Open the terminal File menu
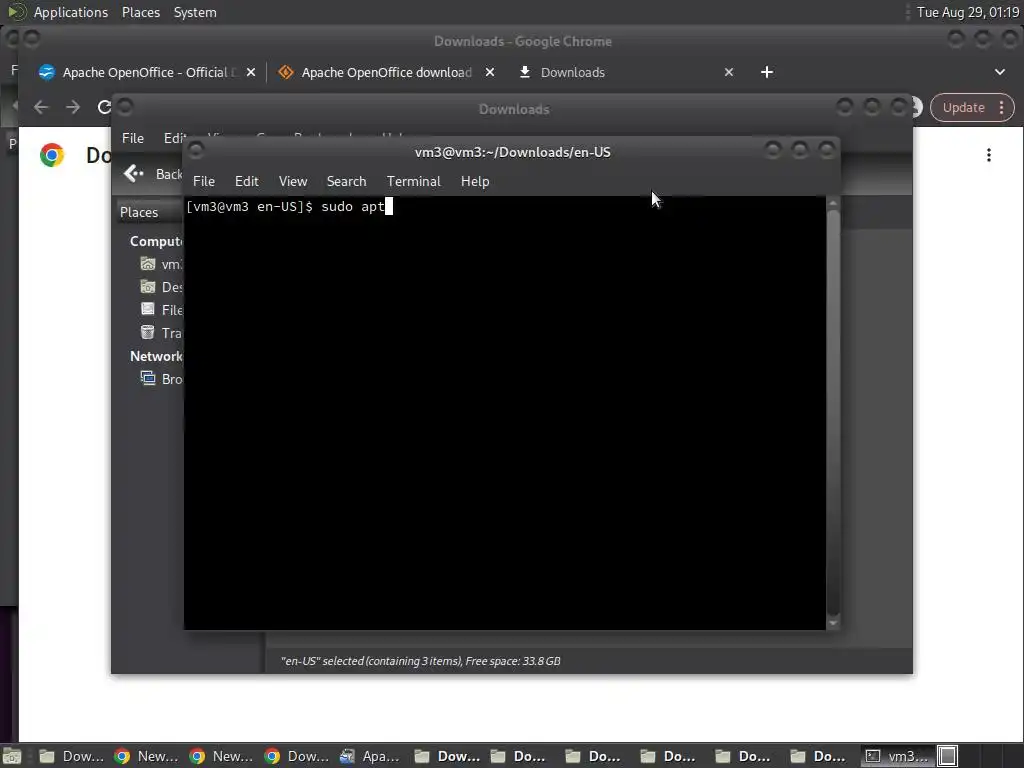The height and width of the screenshot is (768, 1024). tap(204, 181)
